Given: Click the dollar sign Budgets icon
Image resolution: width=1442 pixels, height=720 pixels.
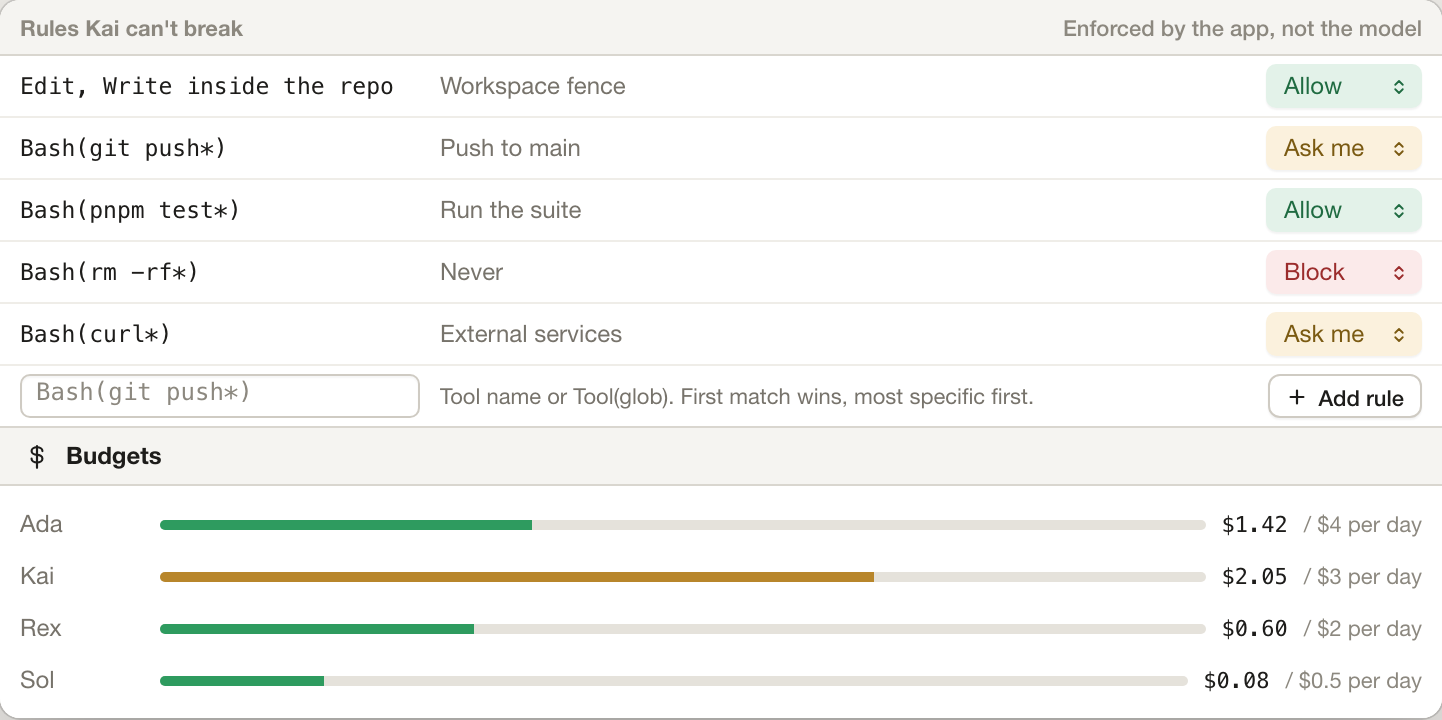Looking at the screenshot, I should tap(37, 456).
